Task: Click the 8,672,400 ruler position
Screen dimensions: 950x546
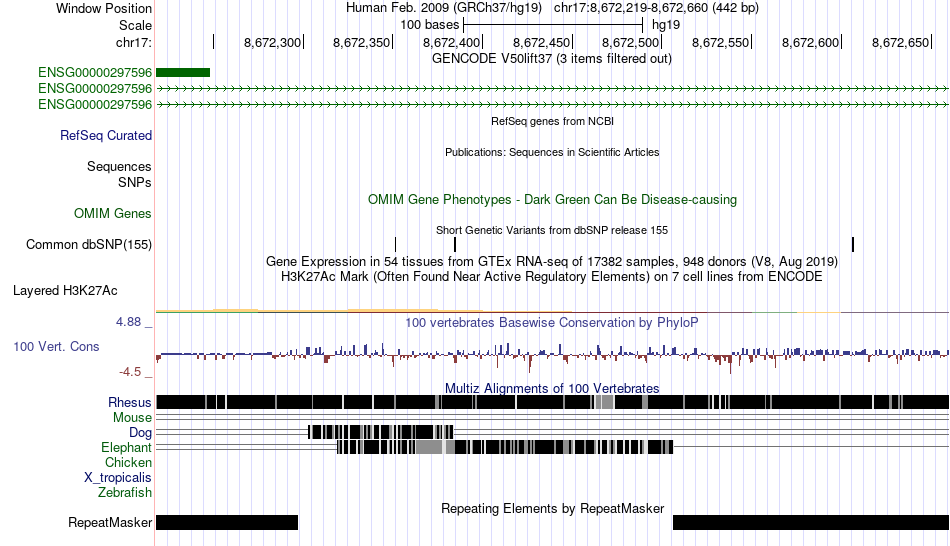Action: (x=451, y=42)
